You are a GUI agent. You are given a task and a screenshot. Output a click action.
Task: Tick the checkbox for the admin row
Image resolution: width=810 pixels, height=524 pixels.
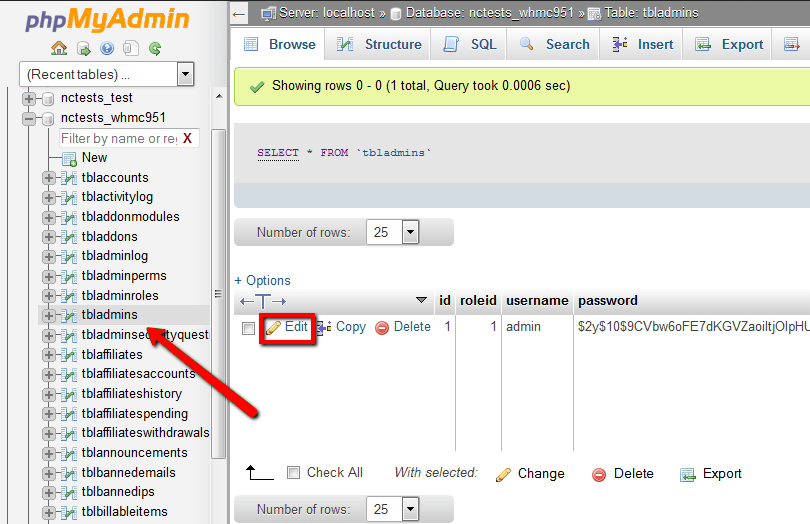pyautogui.click(x=248, y=328)
